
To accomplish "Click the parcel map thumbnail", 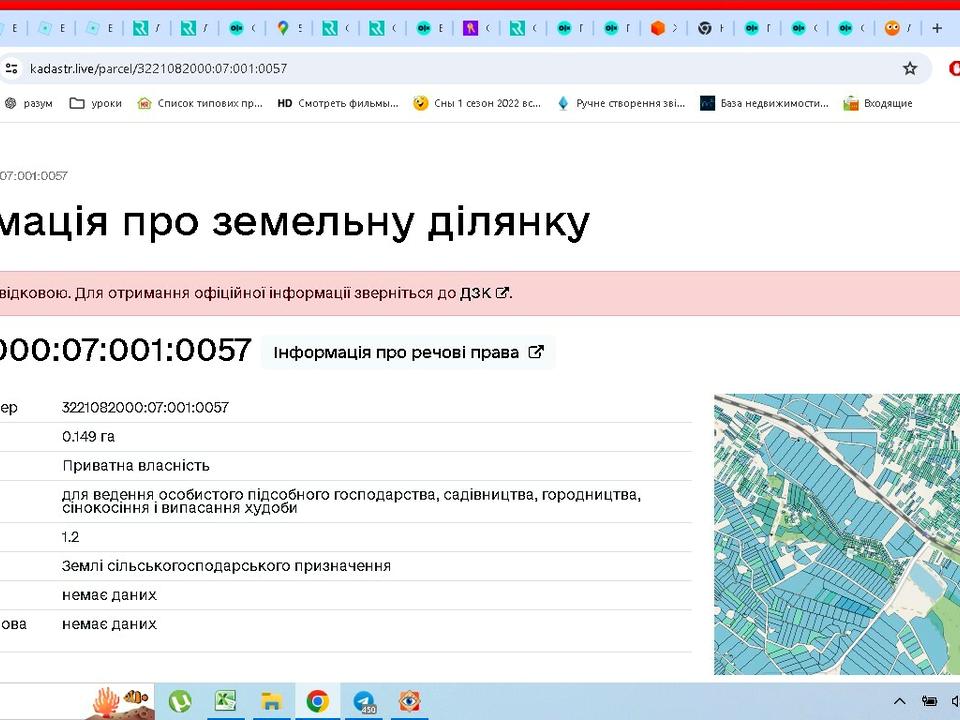I will (836, 533).
